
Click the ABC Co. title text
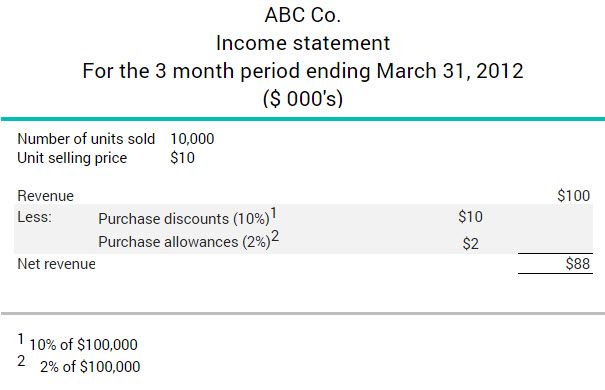[x=302, y=15]
